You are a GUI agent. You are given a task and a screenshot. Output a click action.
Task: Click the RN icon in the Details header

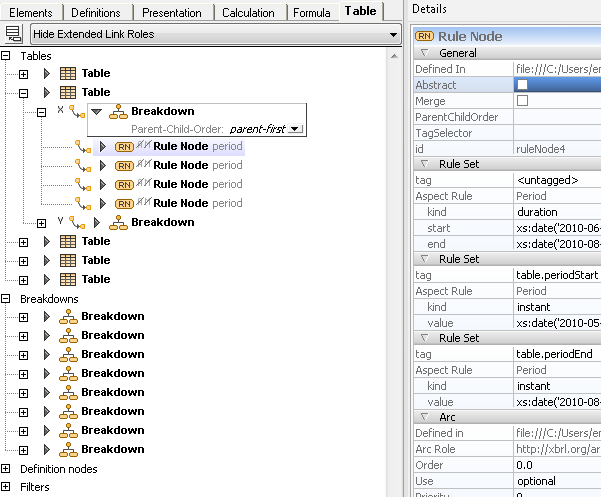[424, 36]
